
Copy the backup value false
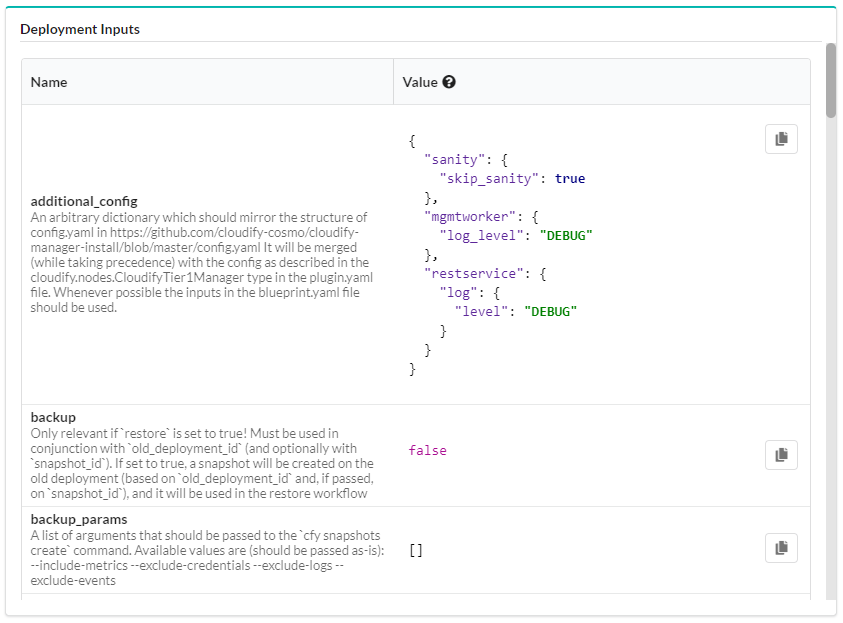coord(781,455)
